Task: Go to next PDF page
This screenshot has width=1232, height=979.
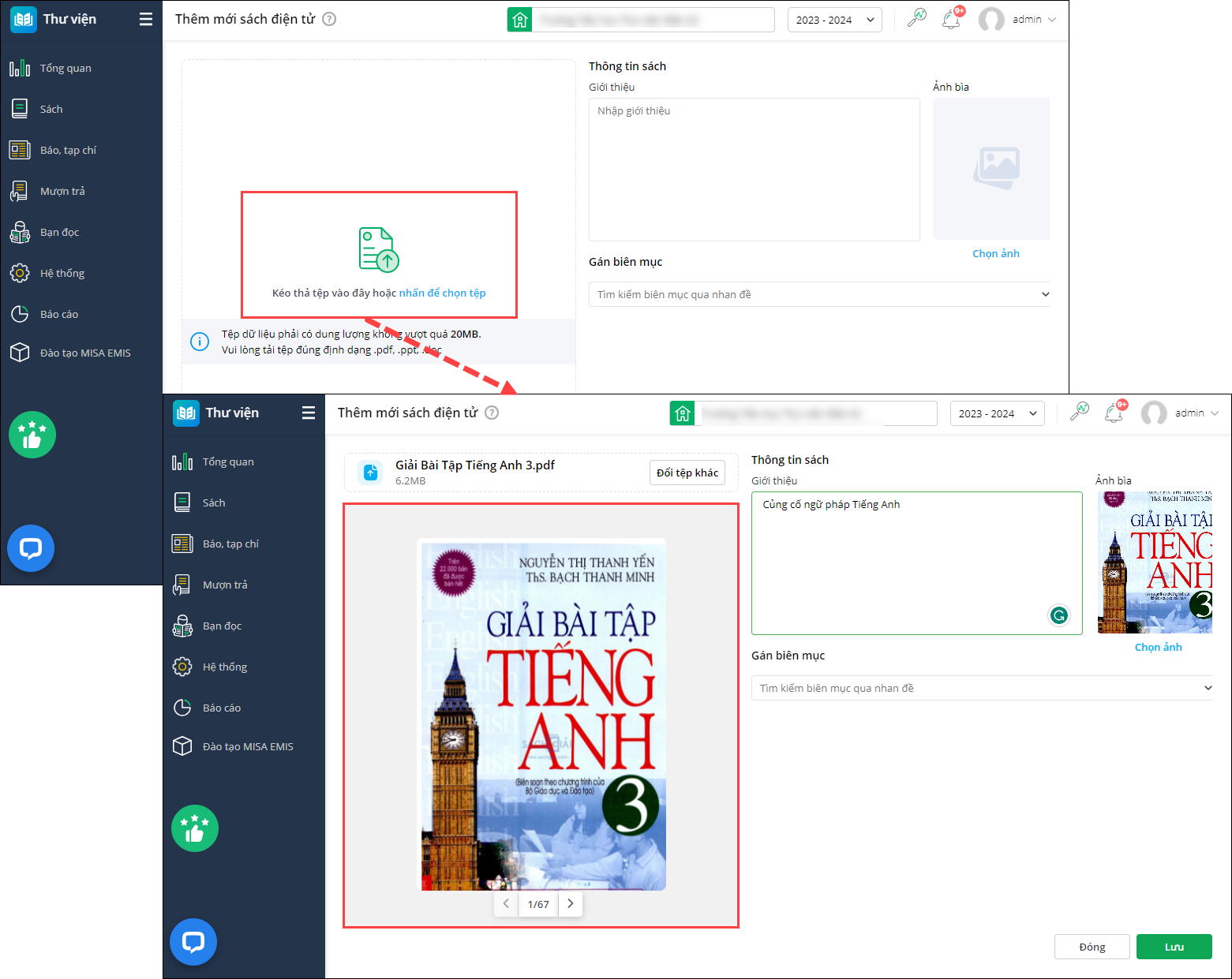Action: [571, 904]
